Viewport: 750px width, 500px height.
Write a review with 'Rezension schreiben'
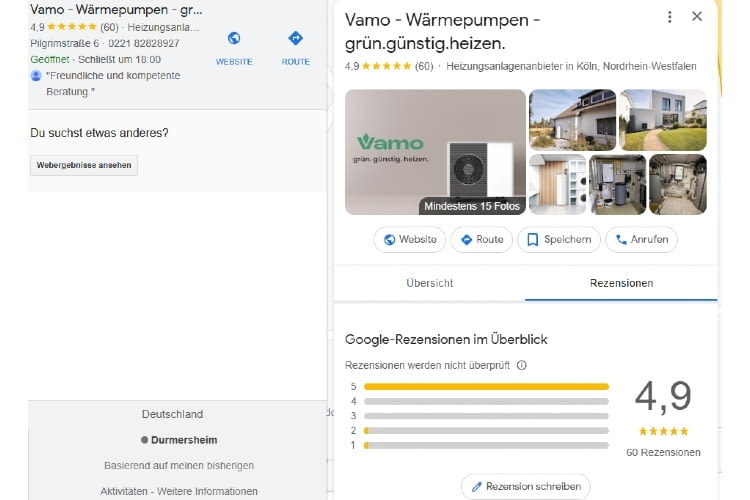point(526,486)
